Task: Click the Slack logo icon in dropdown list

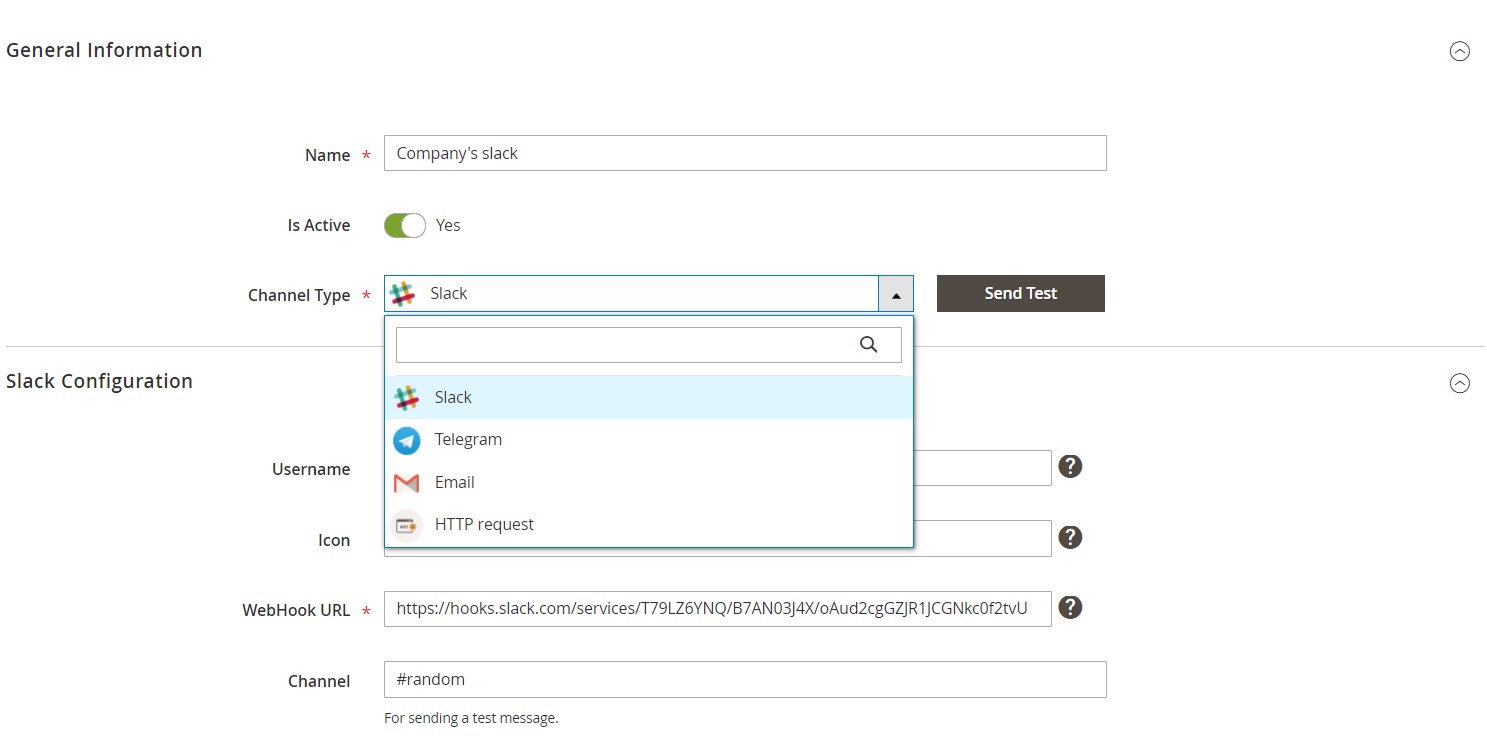Action: pyautogui.click(x=406, y=398)
